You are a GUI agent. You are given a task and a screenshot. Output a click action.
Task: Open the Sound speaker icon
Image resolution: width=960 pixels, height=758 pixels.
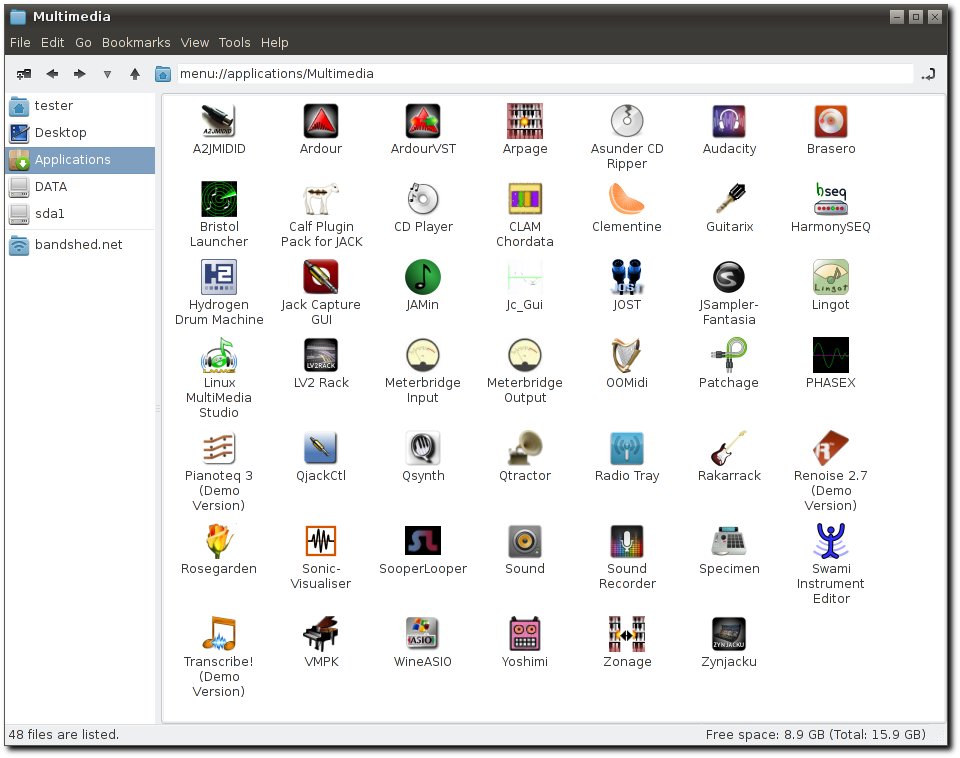tap(525, 541)
